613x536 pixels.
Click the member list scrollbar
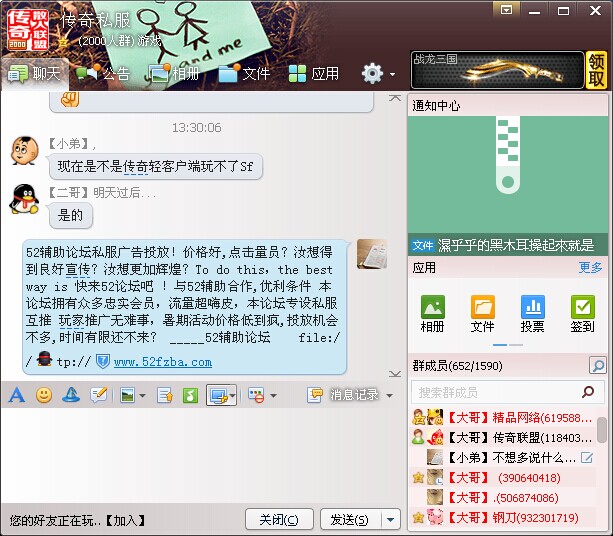tap(602, 430)
